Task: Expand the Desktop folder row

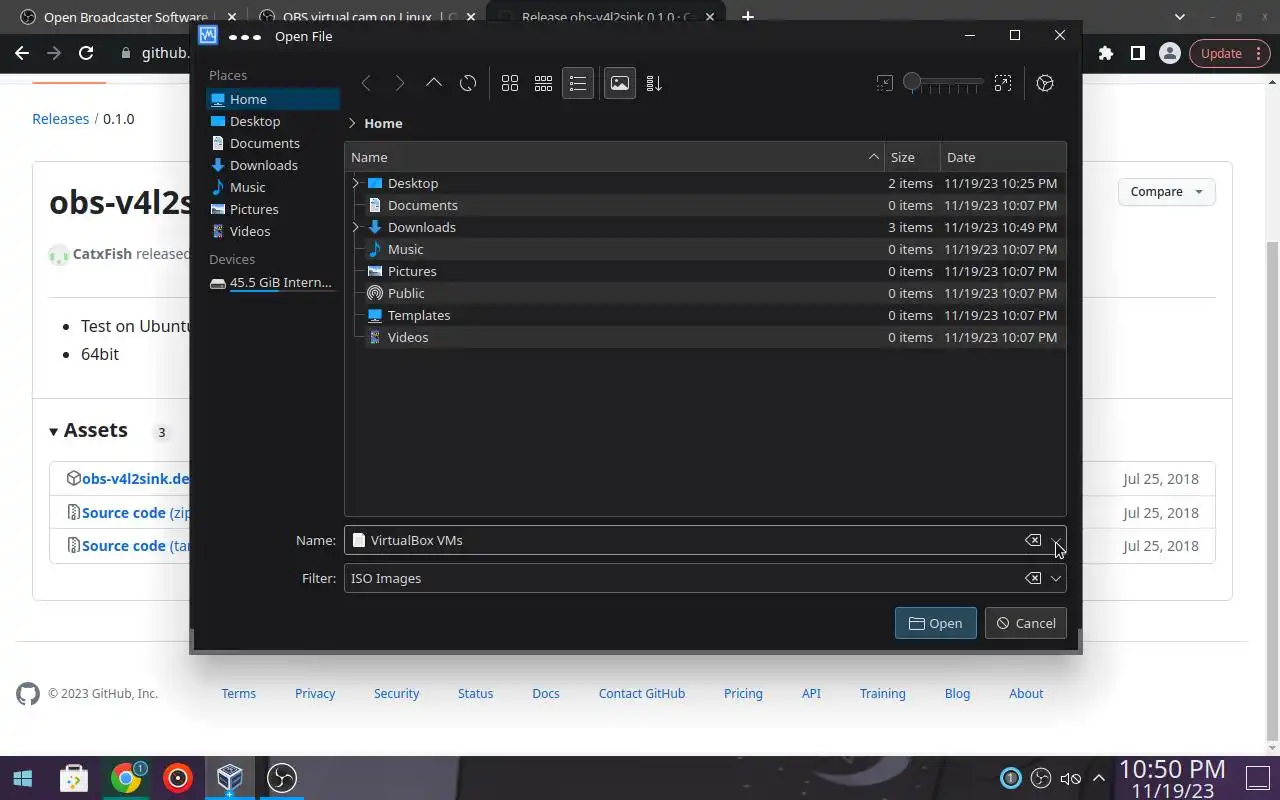Action: tap(356, 183)
